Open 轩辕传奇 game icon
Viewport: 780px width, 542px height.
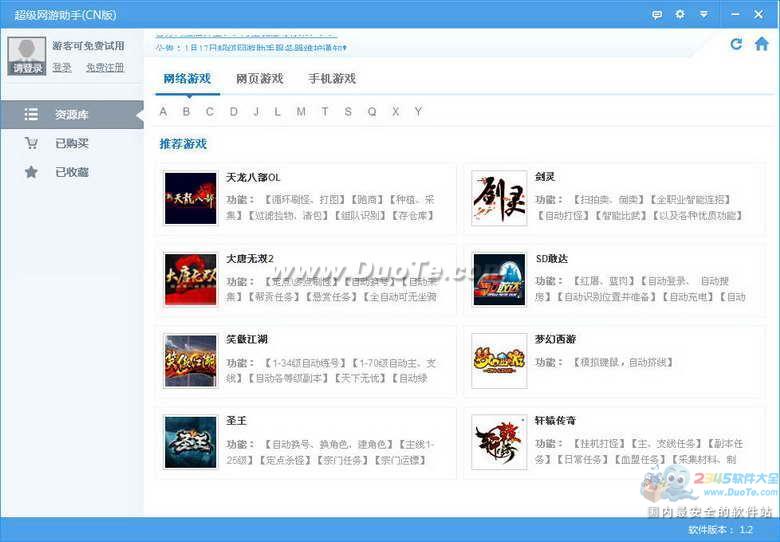point(499,441)
